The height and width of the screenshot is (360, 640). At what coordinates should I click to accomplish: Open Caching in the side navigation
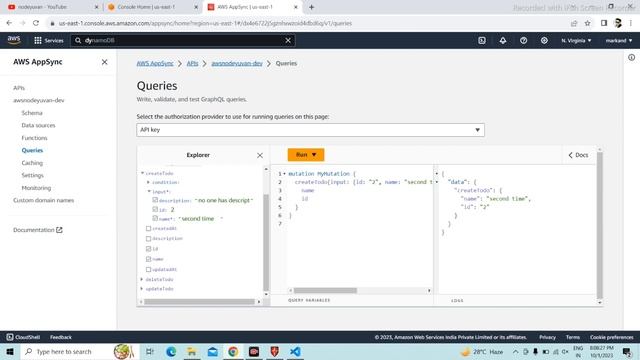tap(32, 163)
